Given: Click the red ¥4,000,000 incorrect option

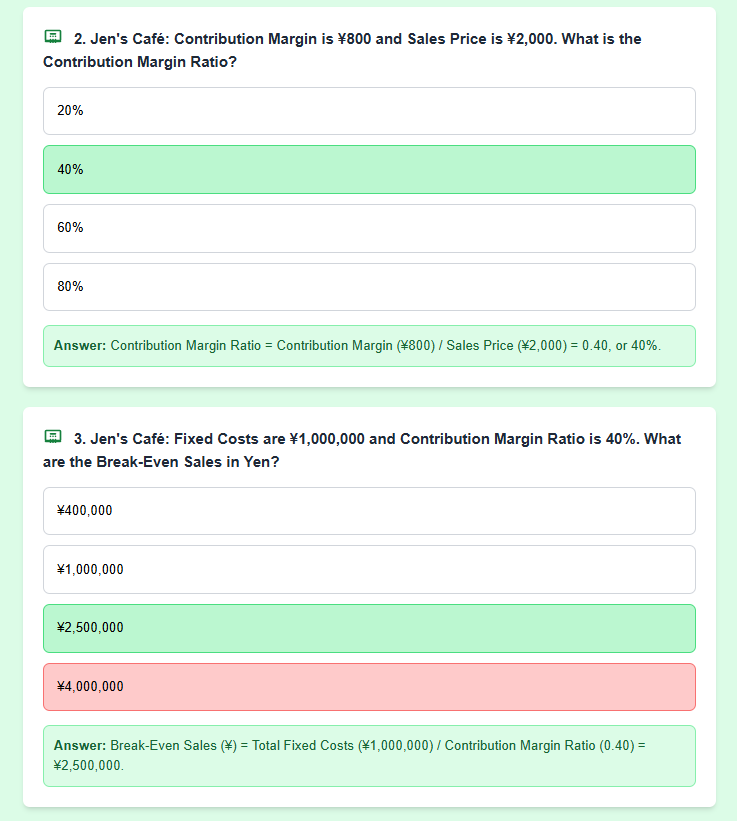Looking at the screenshot, I should 369,687.
